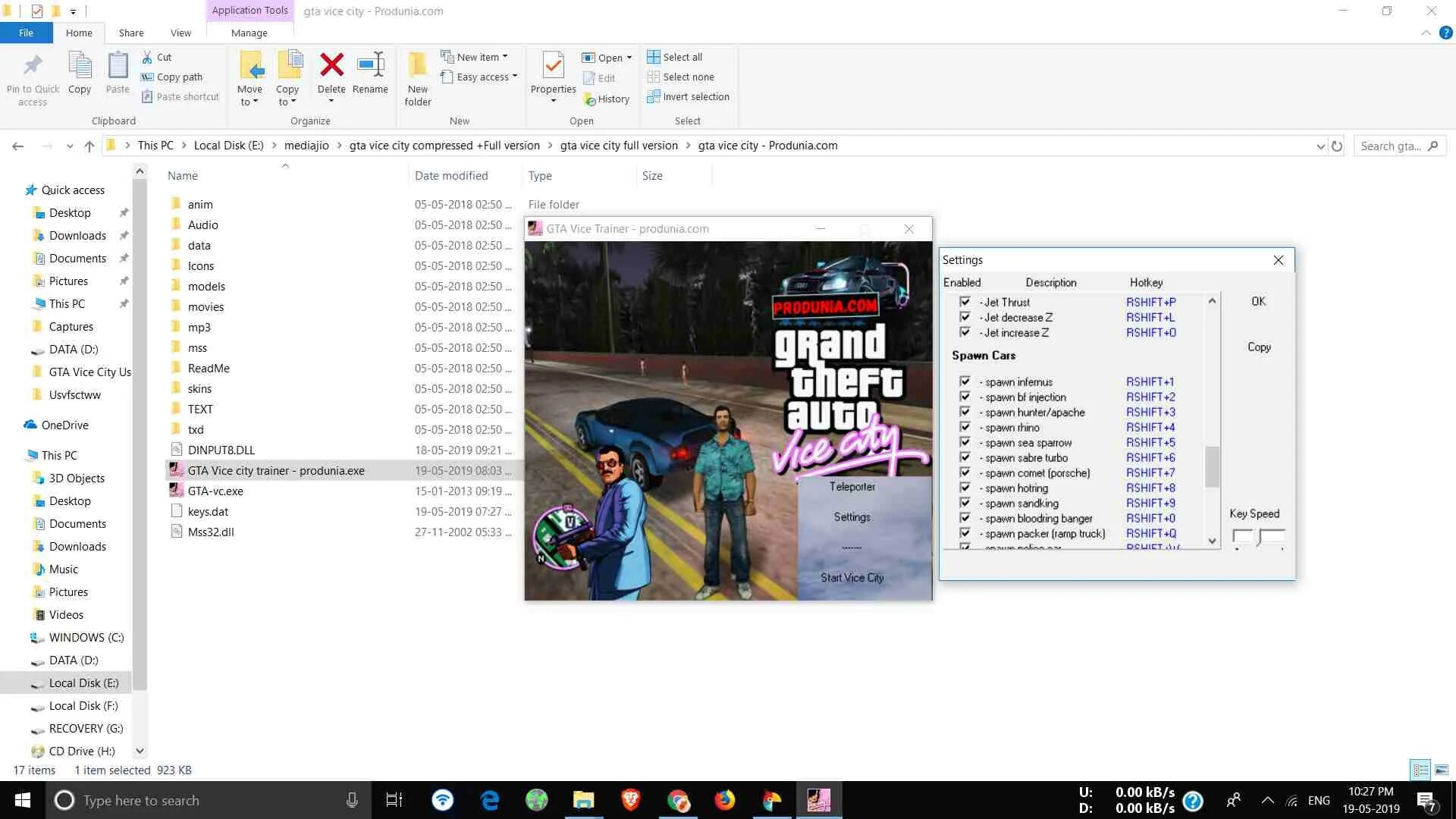This screenshot has height=819, width=1456.
Task: Click the Rename ribbon icon
Action: (x=370, y=65)
